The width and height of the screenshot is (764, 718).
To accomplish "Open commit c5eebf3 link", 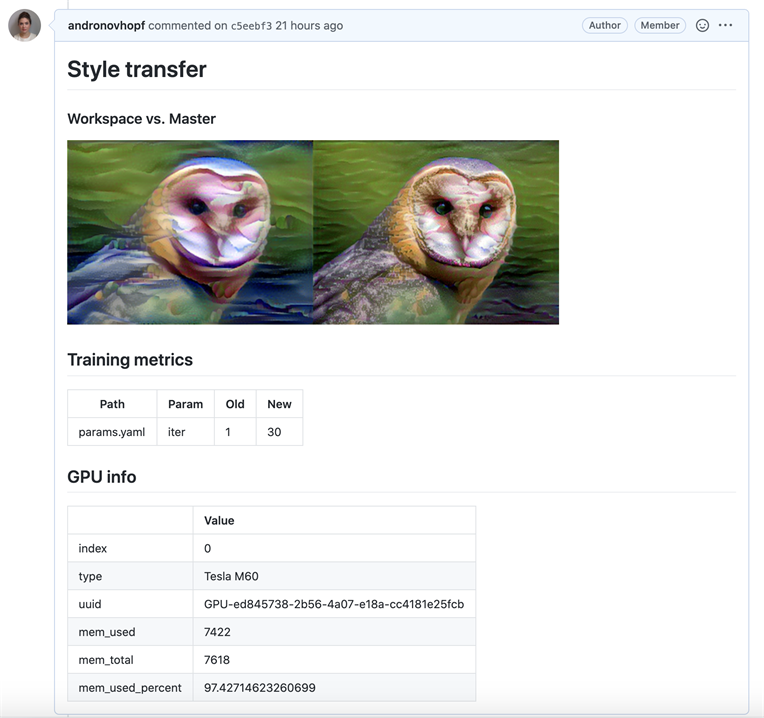I will 251,26.
